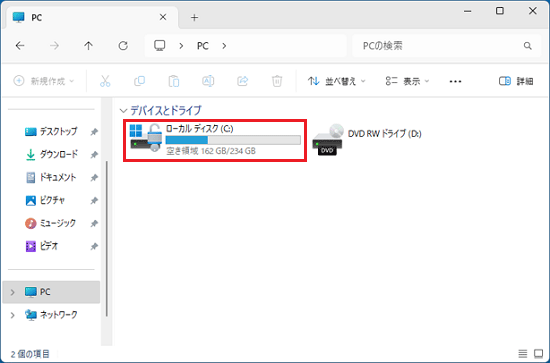Click pin icon next to ダウンロード
The height and width of the screenshot is (363, 550).
coord(94,155)
